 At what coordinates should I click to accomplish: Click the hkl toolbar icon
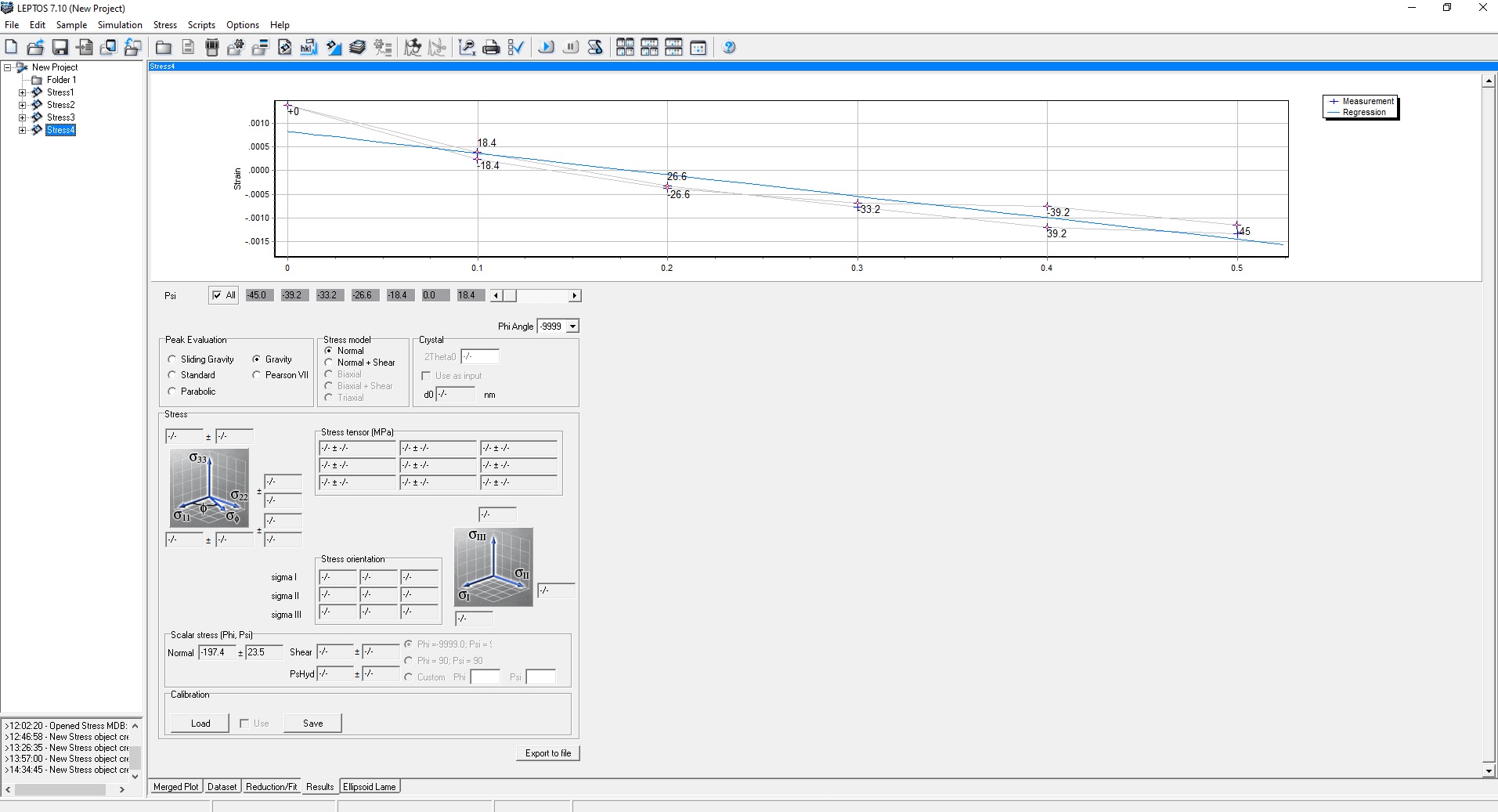(x=309, y=48)
